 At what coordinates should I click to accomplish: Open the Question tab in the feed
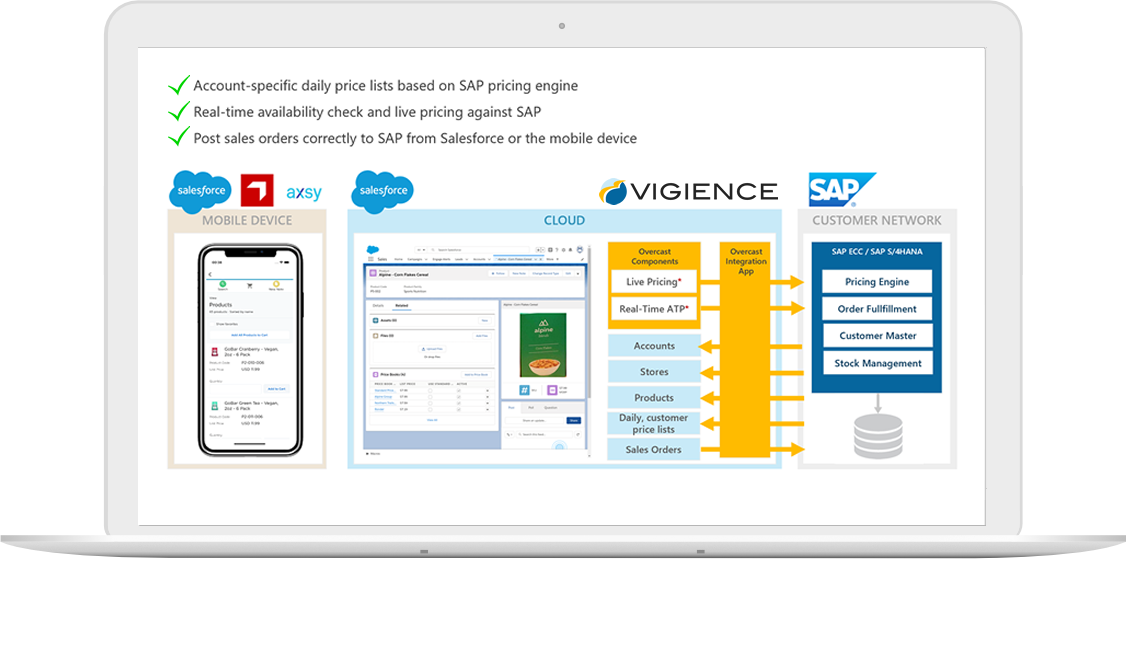551,408
